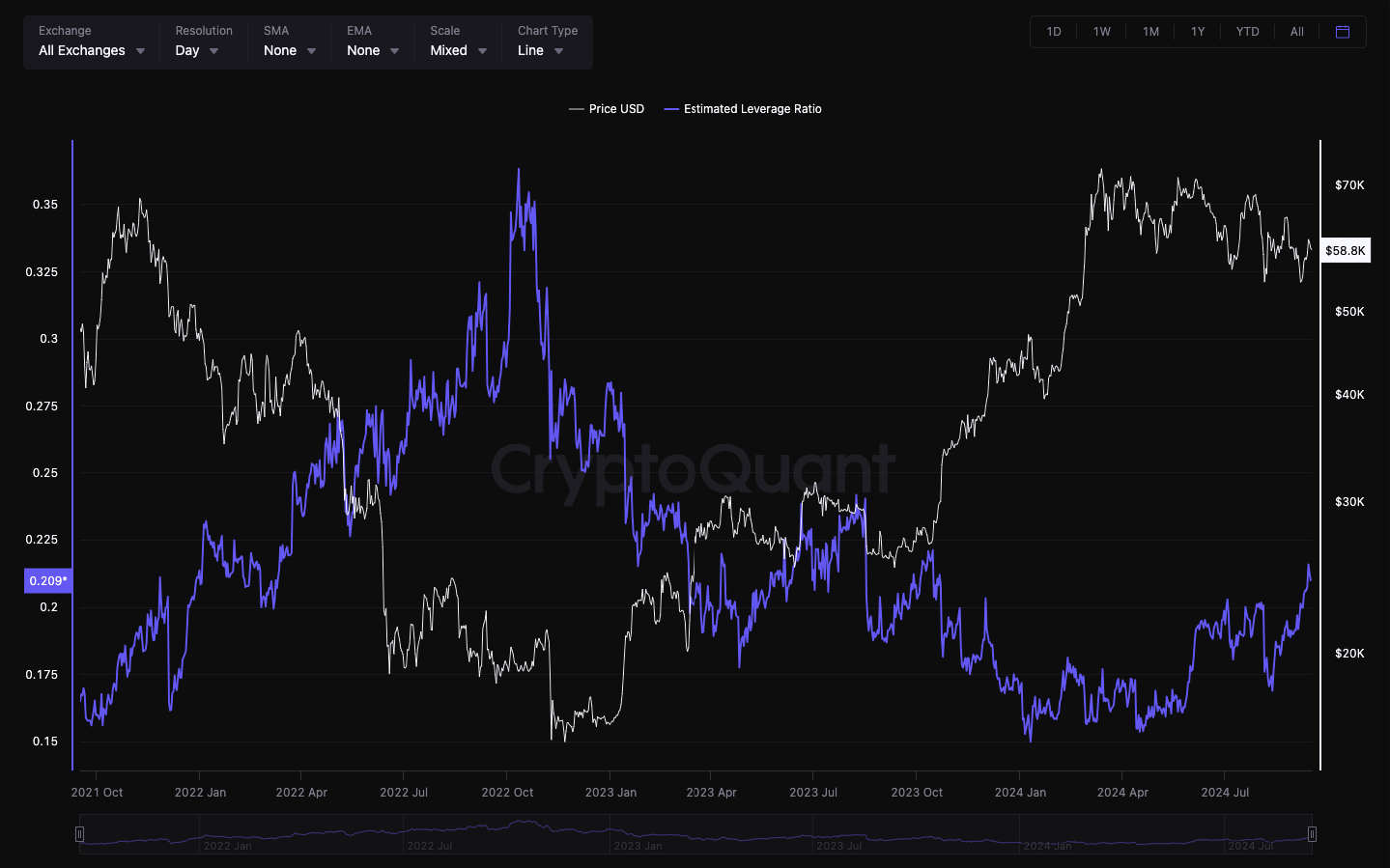Click the $20K price axis label
The height and width of the screenshot is (868, 1390).
click(x=1349, y=654)
